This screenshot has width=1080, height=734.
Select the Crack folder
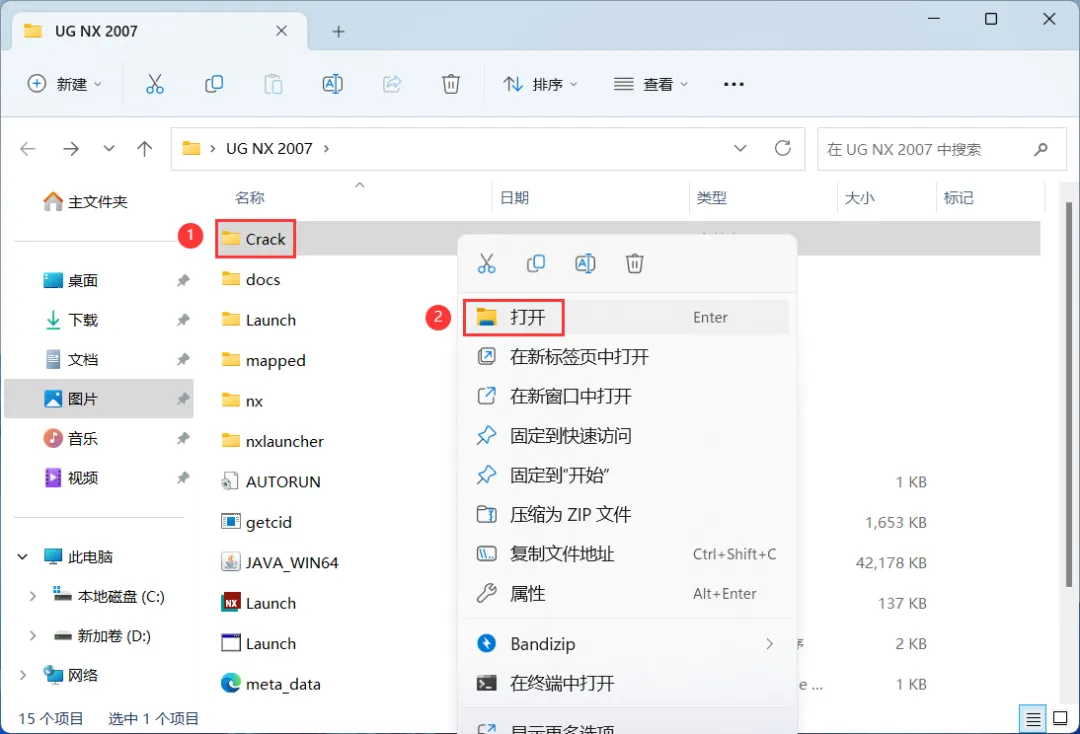coord(256,239)
